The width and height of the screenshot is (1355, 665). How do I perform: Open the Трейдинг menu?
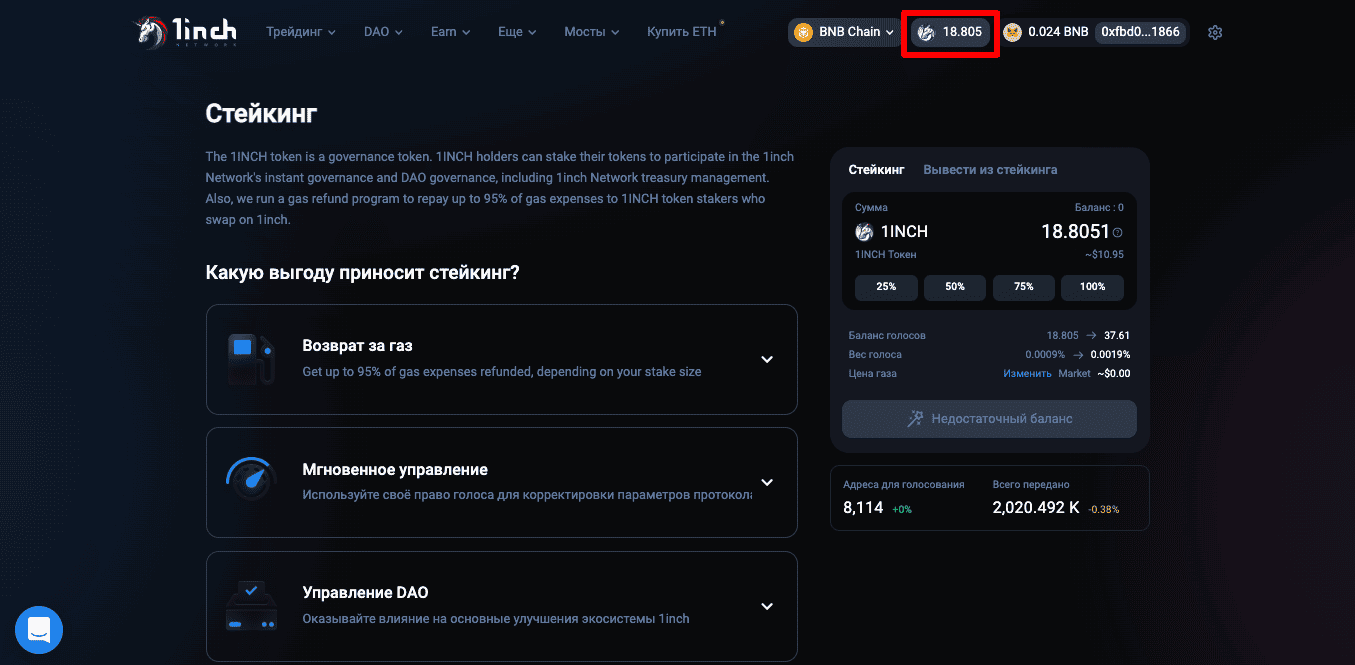point(301,32)
